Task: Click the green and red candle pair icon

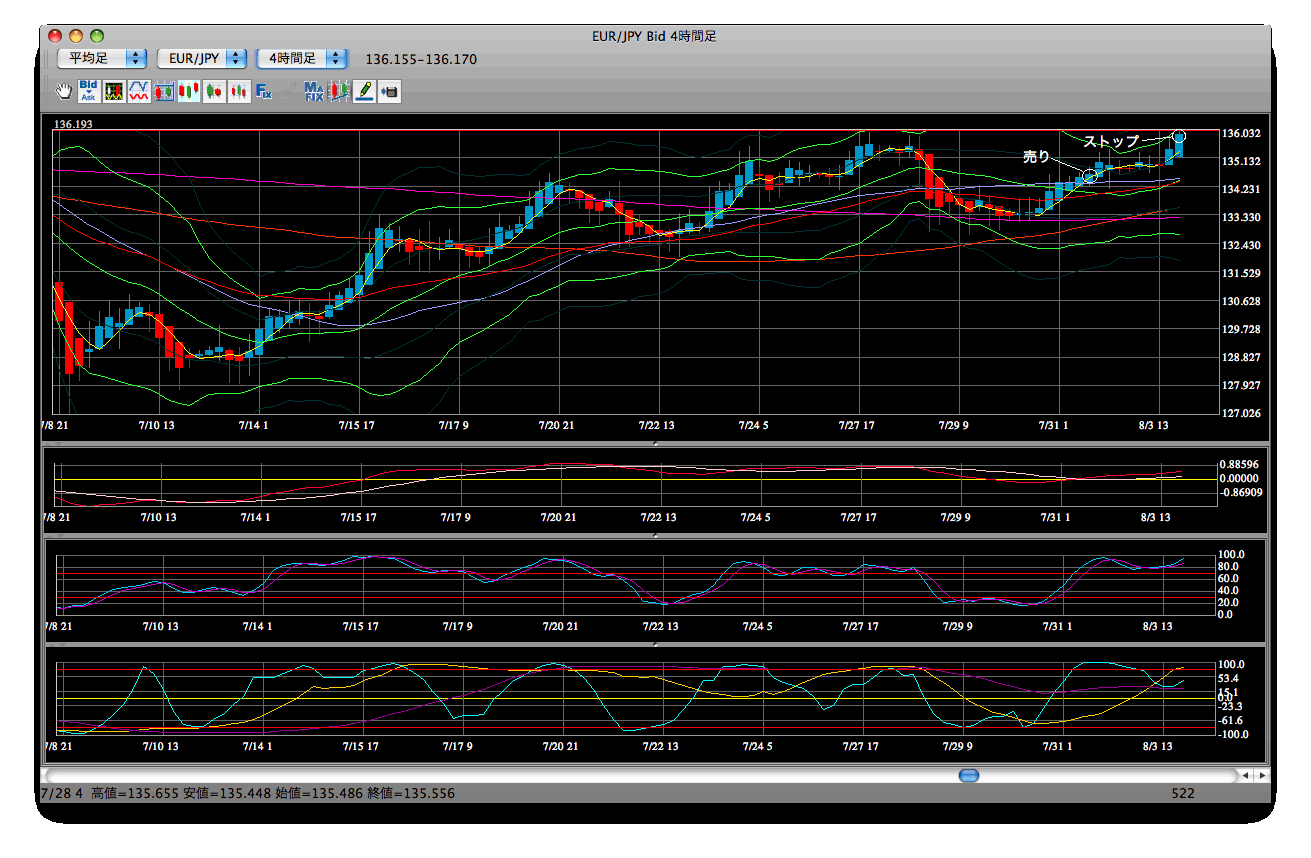Action: (214, 92)
